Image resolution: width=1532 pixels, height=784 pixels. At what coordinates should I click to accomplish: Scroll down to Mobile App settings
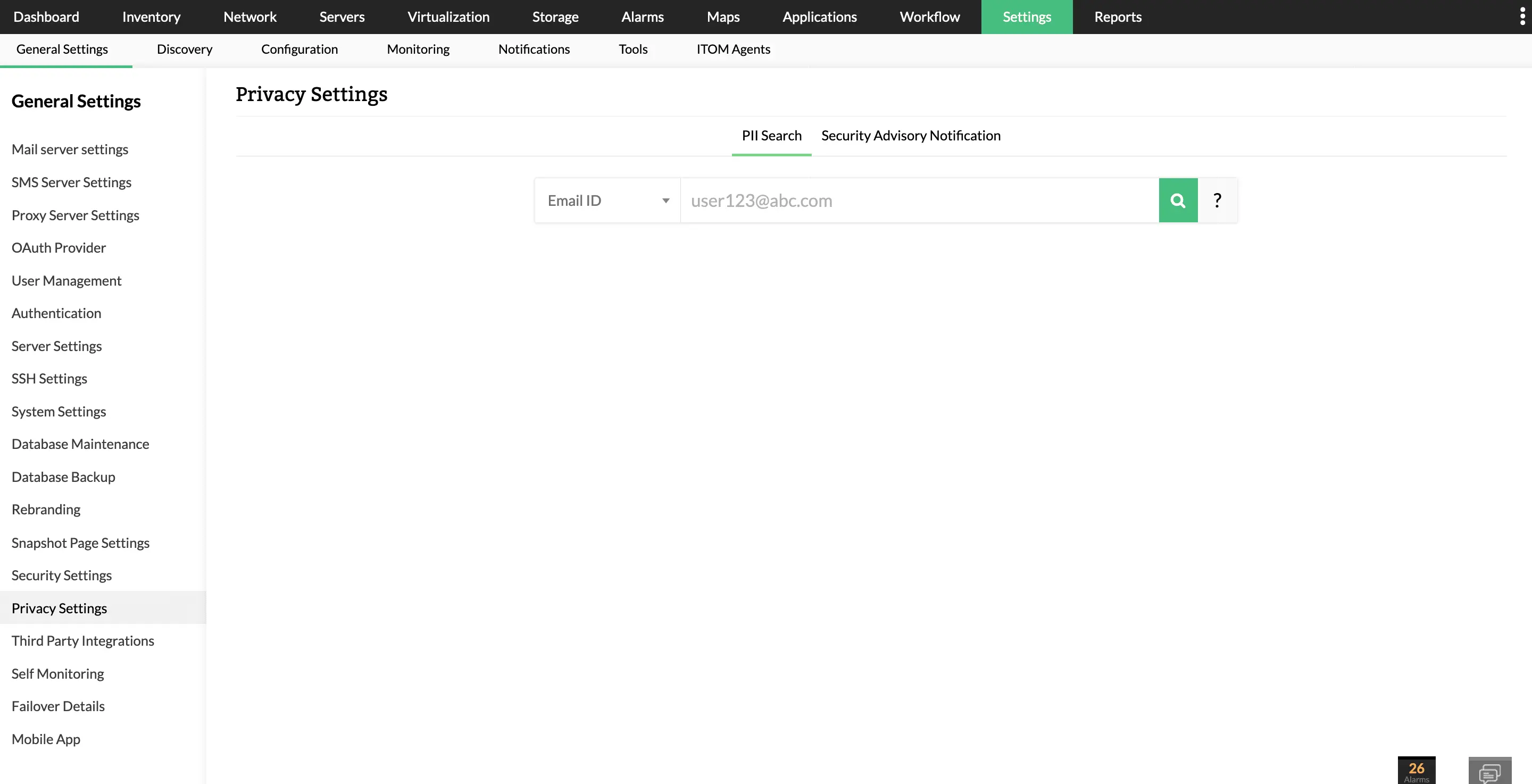coord(45,738)
